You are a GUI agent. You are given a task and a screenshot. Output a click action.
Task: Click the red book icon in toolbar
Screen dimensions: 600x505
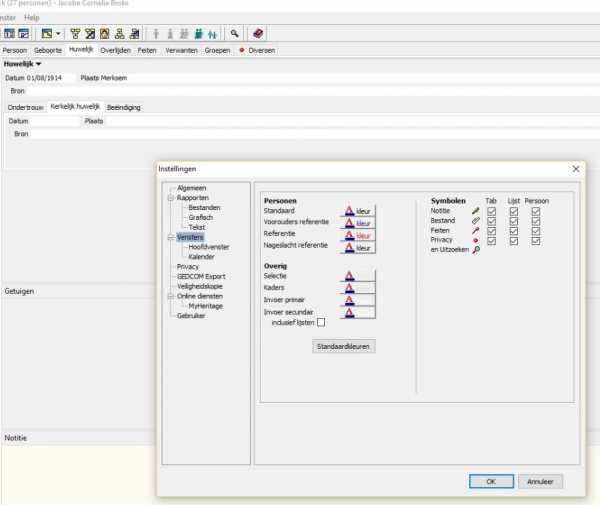259,33
